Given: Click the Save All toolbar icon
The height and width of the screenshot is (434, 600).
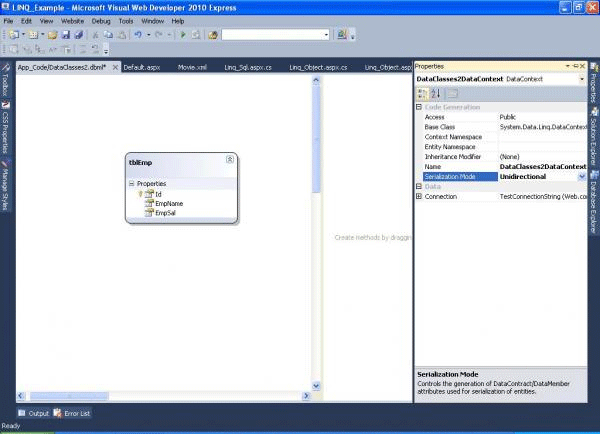Looking at the screenshot, I should point(79,35).
